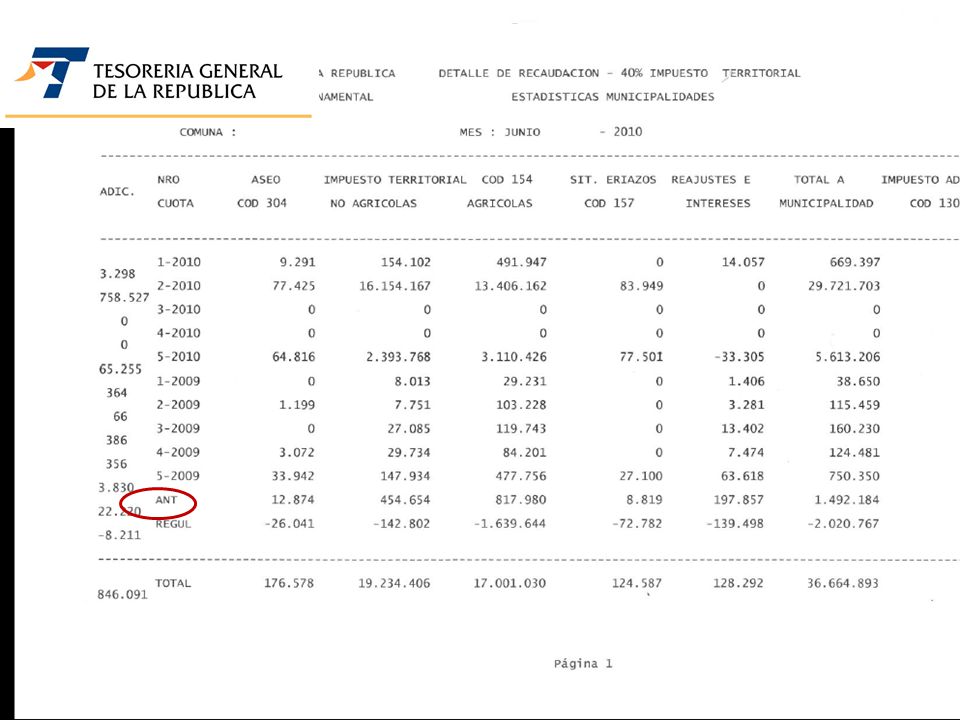
Task: Select the 'TESORERIA GENERAL DE LA REPUBLICA' title text
Action: coord(187,81)
